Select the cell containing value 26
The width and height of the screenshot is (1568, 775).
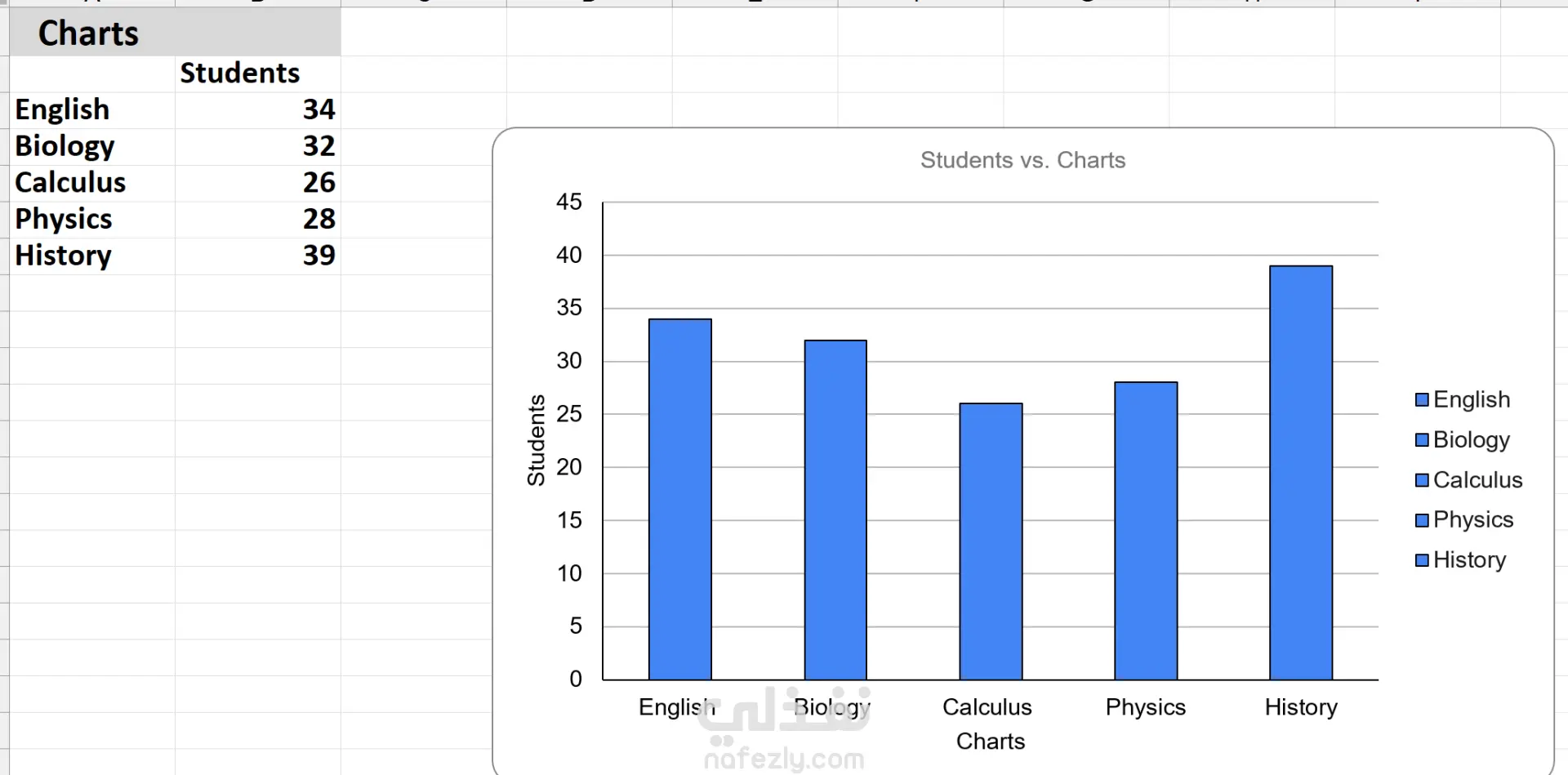coord(258,183)
